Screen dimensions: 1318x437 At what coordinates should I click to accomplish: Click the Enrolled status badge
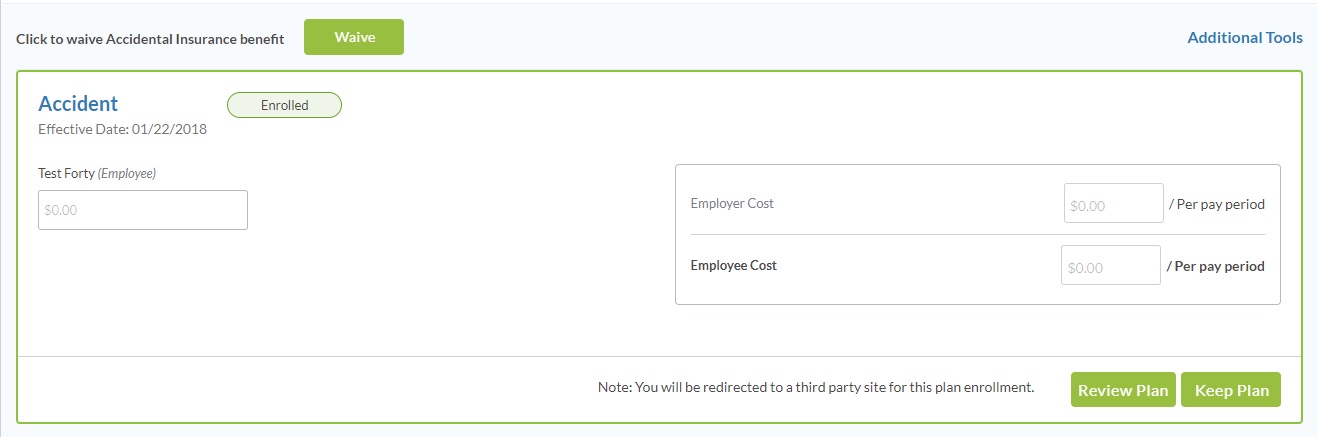click(284, 105)
